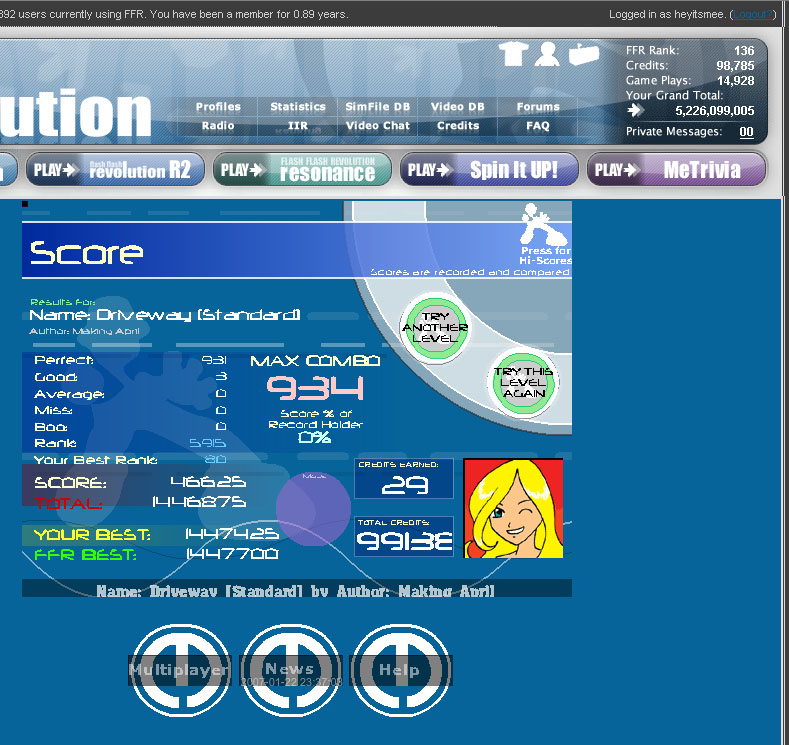Click the Score % of Record Holder text
The width and height of the screenshot is (789, 745).
315,419
